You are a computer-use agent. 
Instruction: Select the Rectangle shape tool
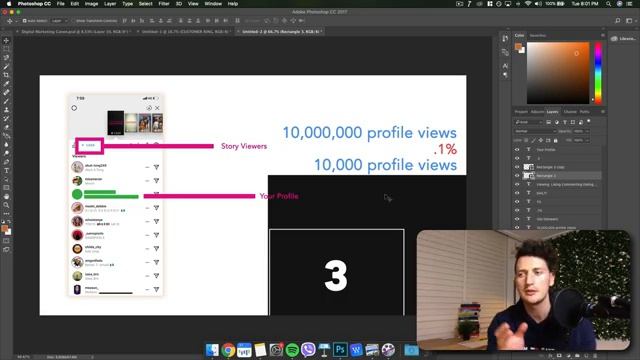pyautogui.click(x=6, y=188)
